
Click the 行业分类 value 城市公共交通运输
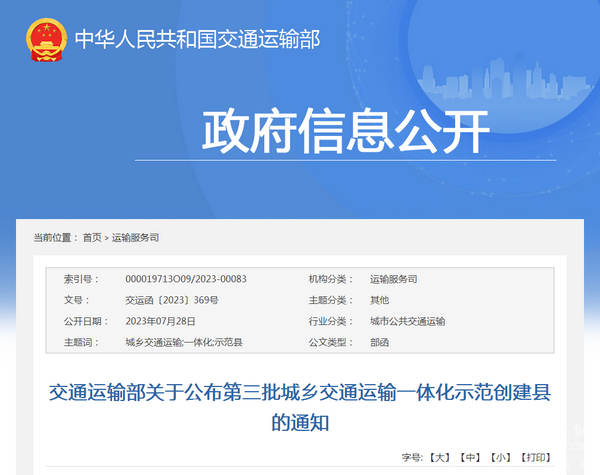(x=407, y=321)
